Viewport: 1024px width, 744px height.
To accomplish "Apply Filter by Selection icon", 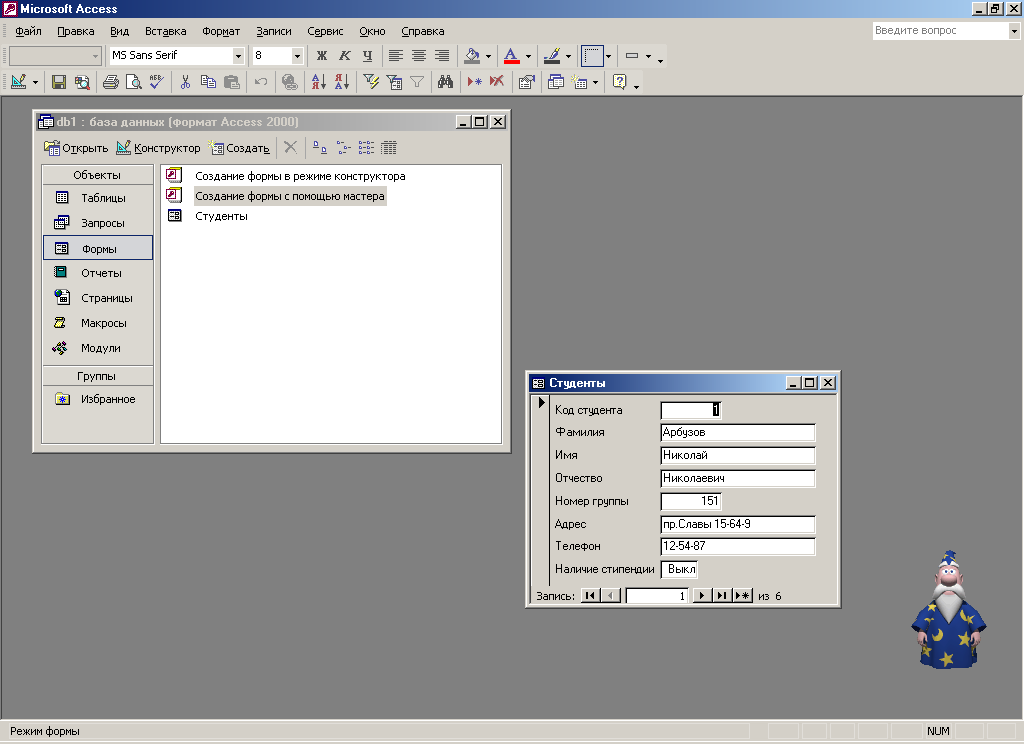I will 371,82.
